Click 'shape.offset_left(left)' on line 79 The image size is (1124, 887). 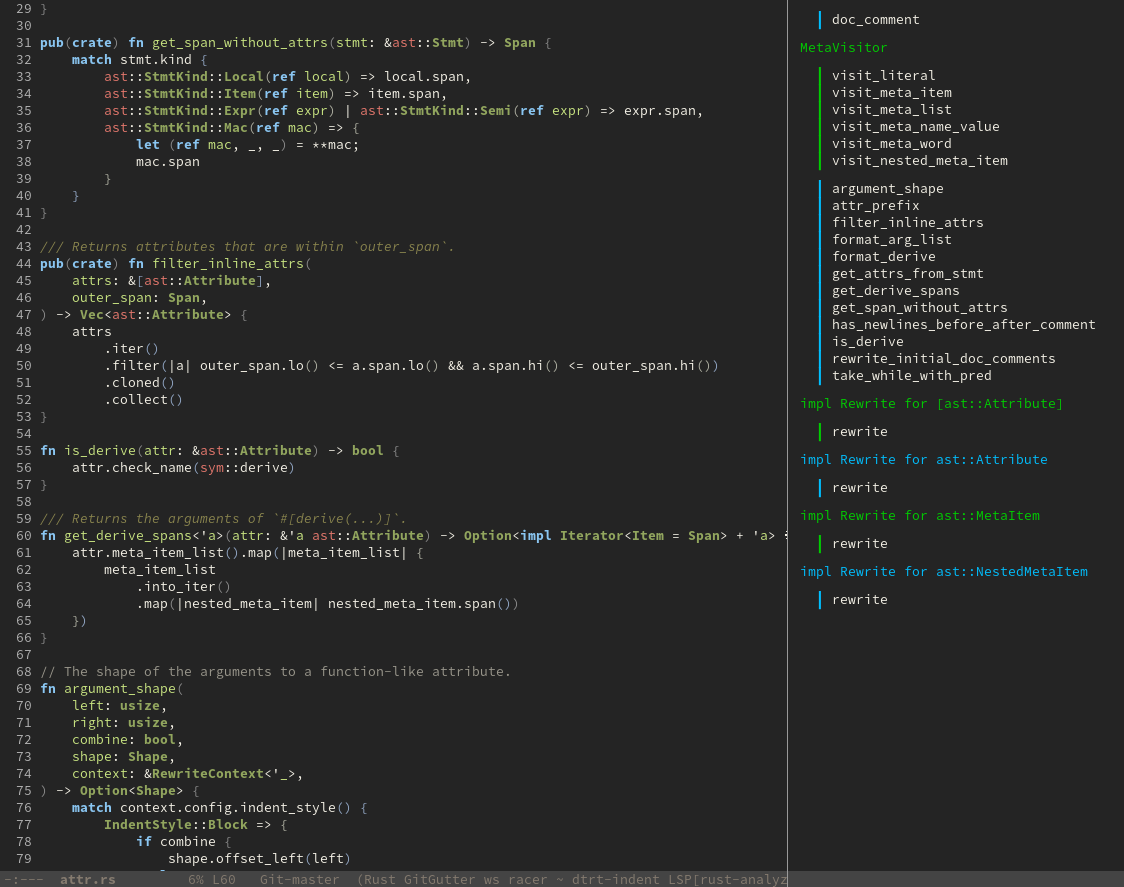pyautogui.click(x=259, y=859)
